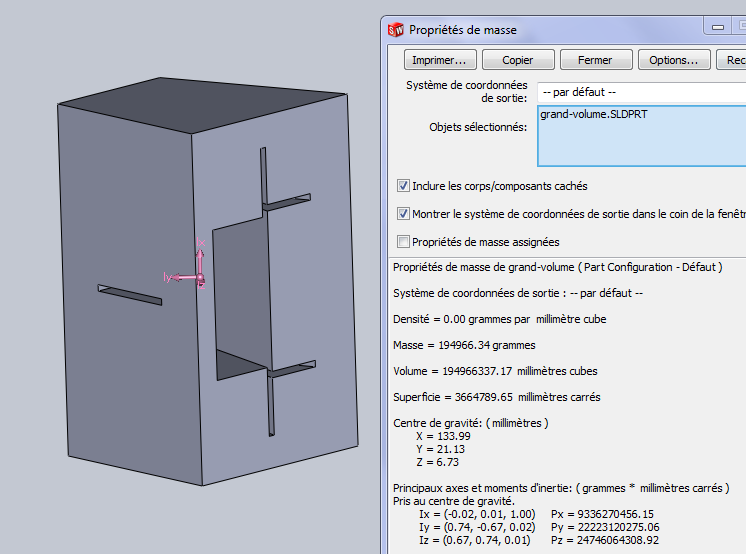Click the X = 133.99 center value
This screenshot has height=554, width=746.
pyautogui.click(x=443, y=436)
